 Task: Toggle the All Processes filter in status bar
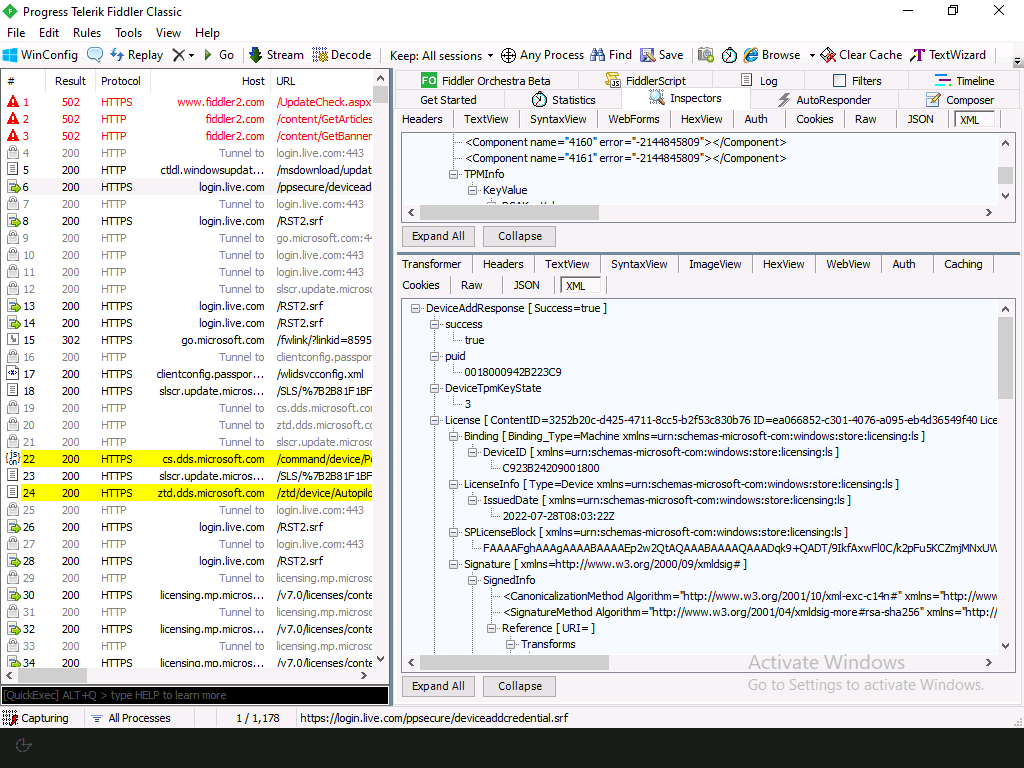click(130, 718)
